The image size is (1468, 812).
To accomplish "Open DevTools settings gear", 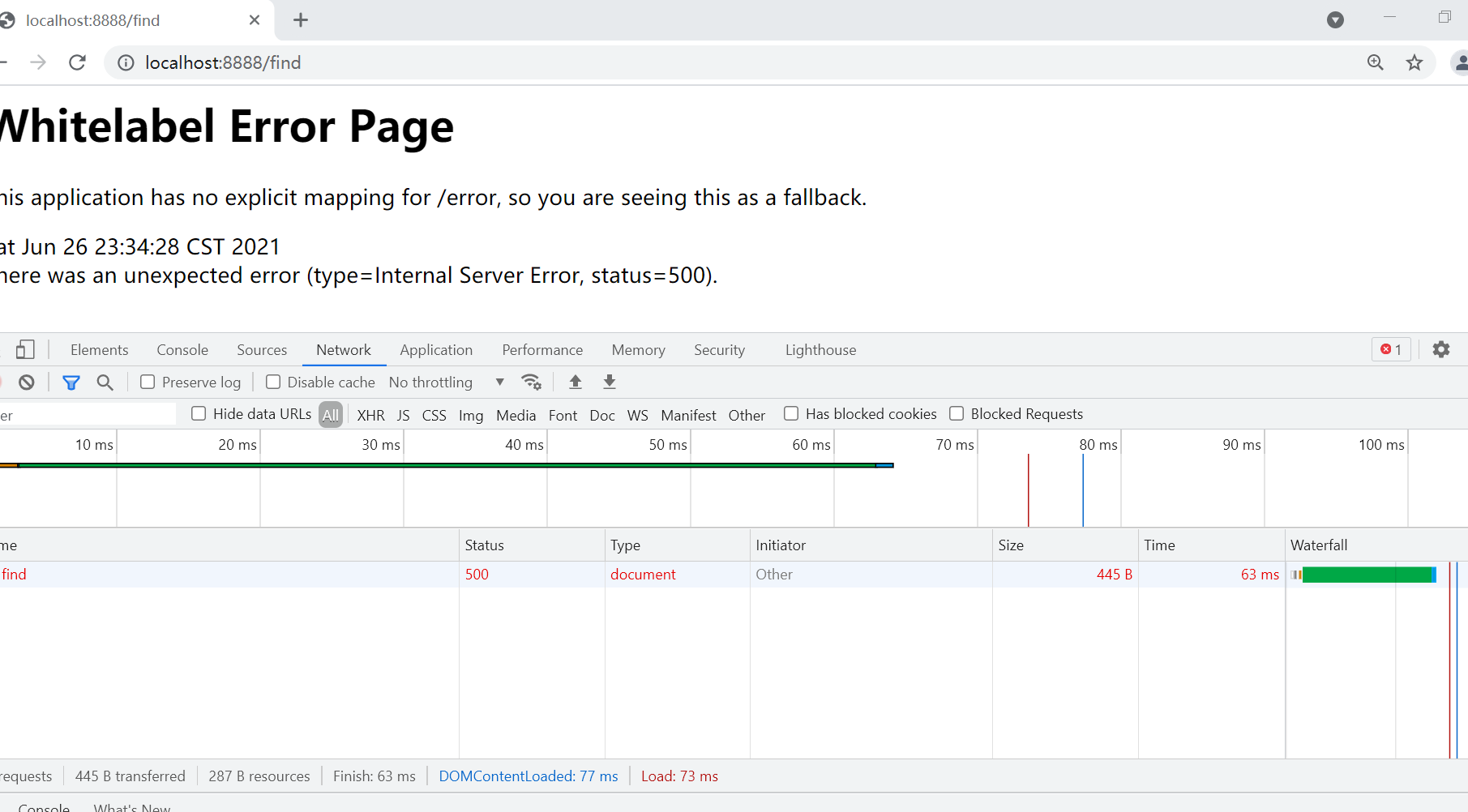I will (x=1440, y=349).
